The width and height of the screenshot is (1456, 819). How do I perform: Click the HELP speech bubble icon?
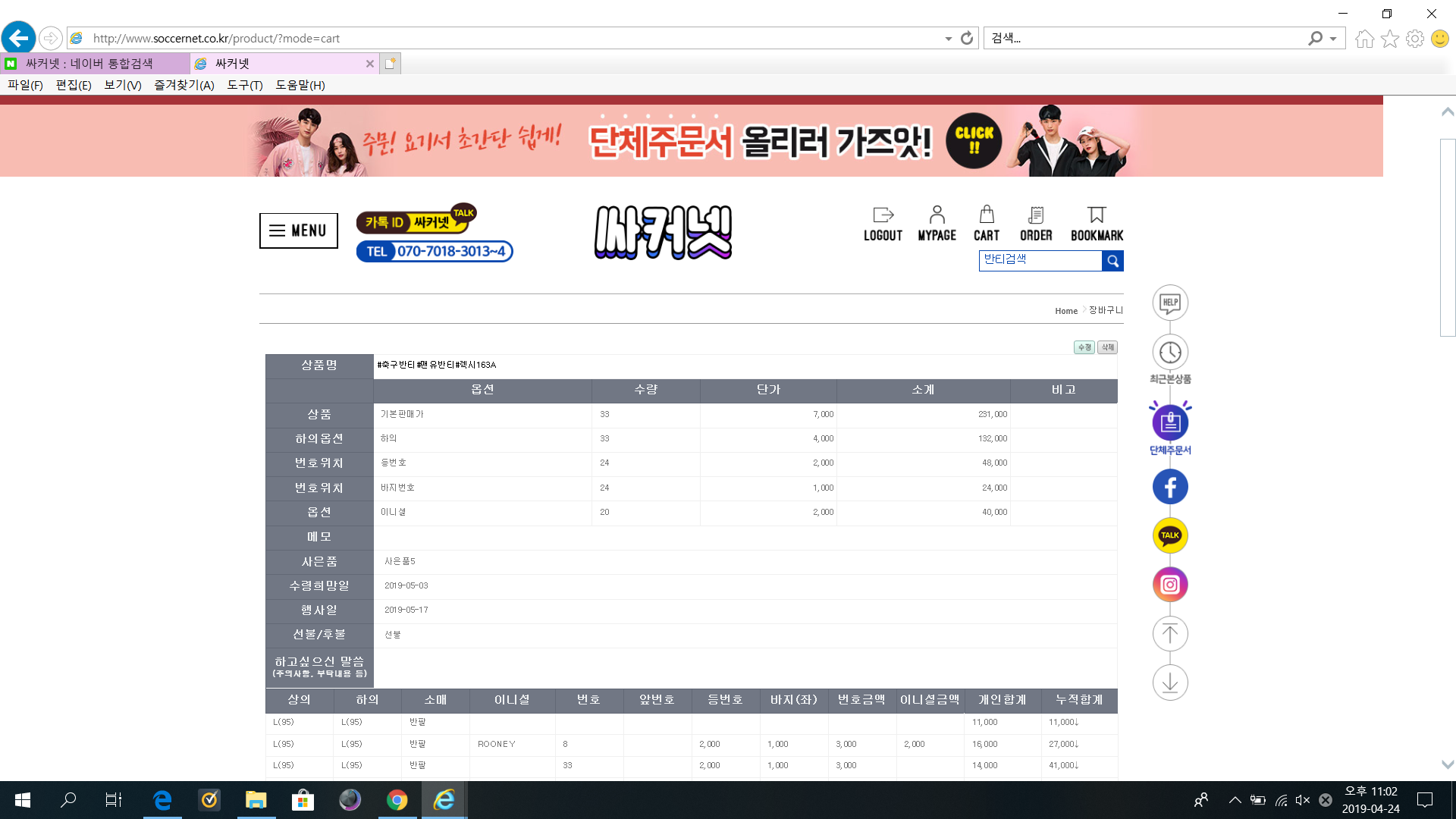(1170, 303)
